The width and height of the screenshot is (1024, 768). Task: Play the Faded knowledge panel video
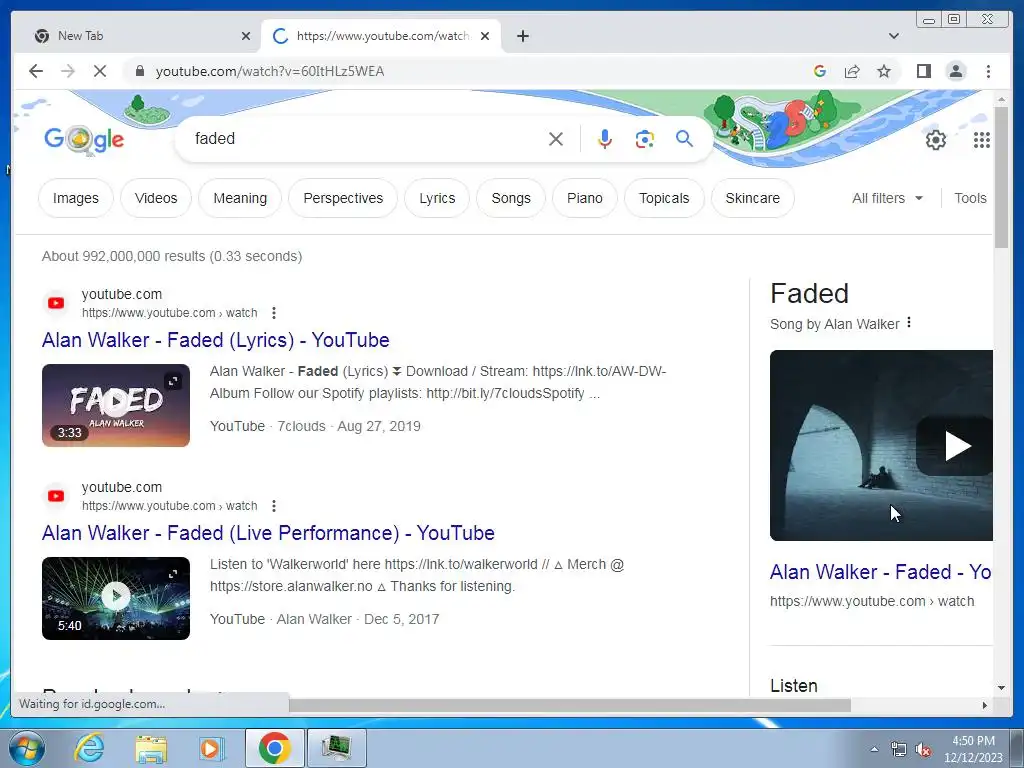(x=956, y=446)
